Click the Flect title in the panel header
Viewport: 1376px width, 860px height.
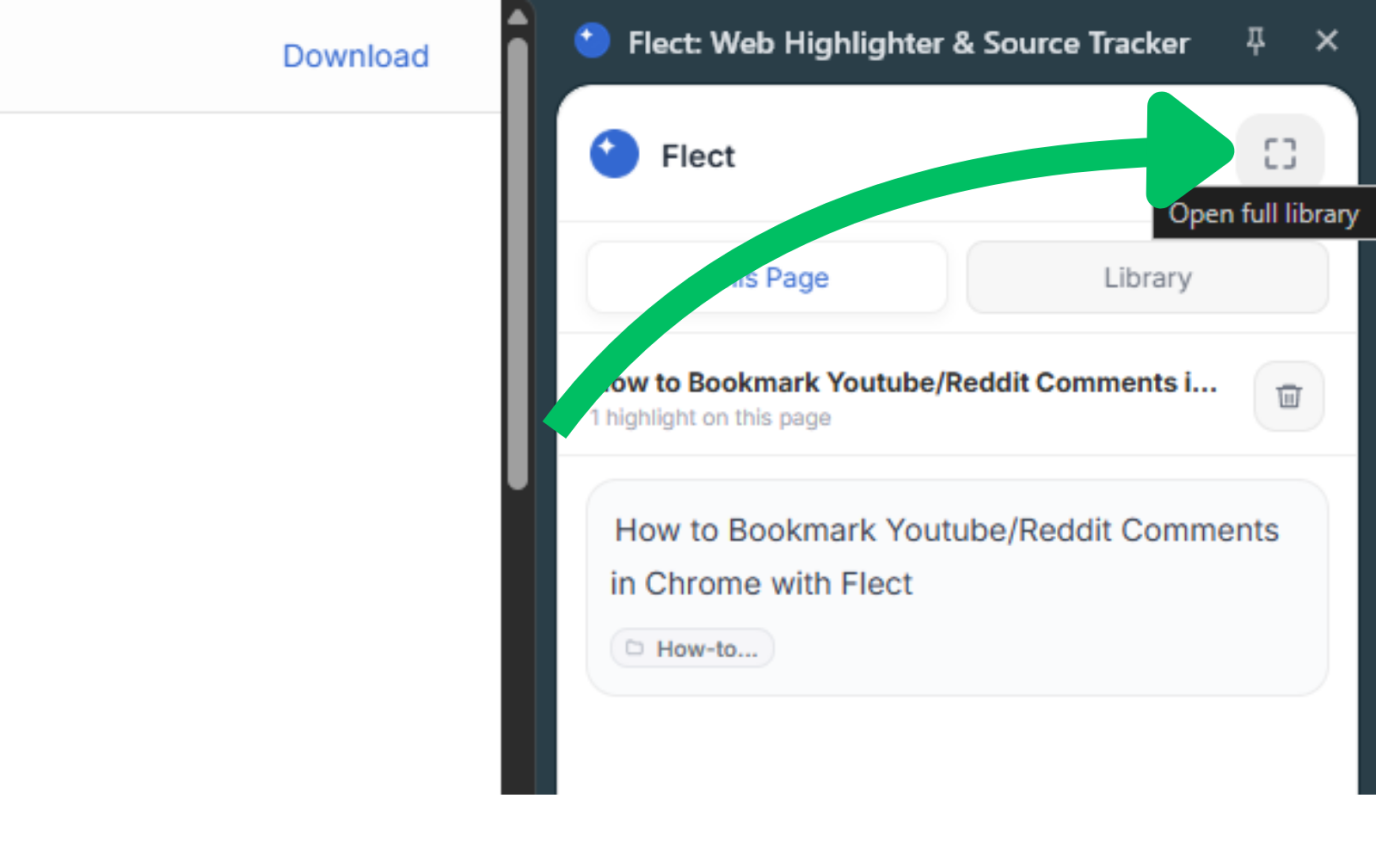(x=697, y=155)
